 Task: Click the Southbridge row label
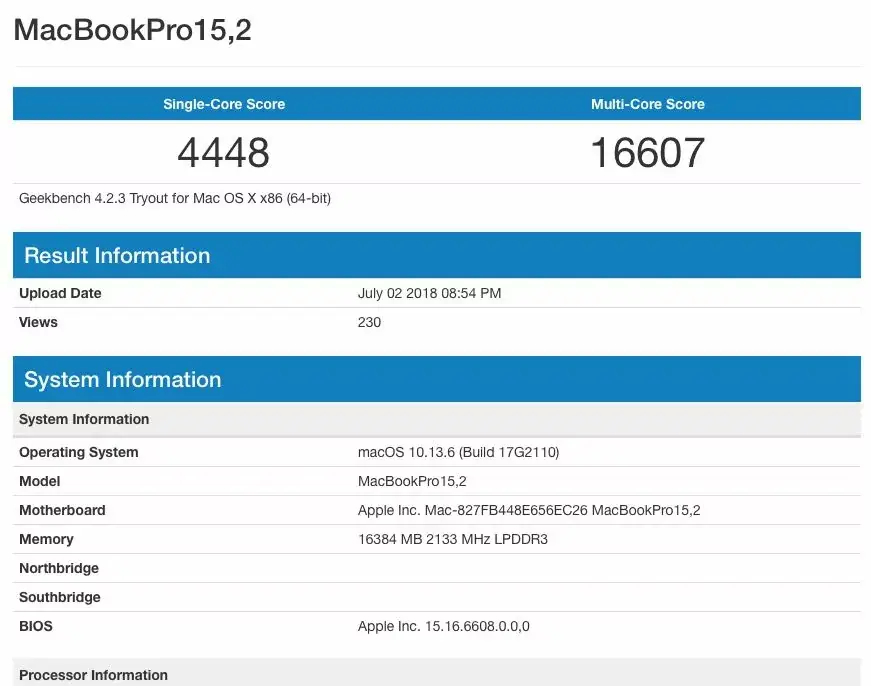59,597
